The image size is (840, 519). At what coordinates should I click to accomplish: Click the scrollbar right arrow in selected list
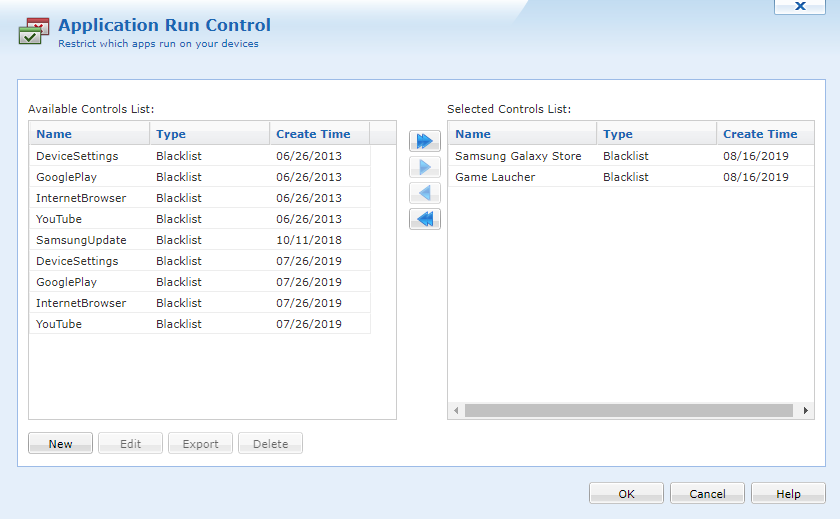(805, 410)
